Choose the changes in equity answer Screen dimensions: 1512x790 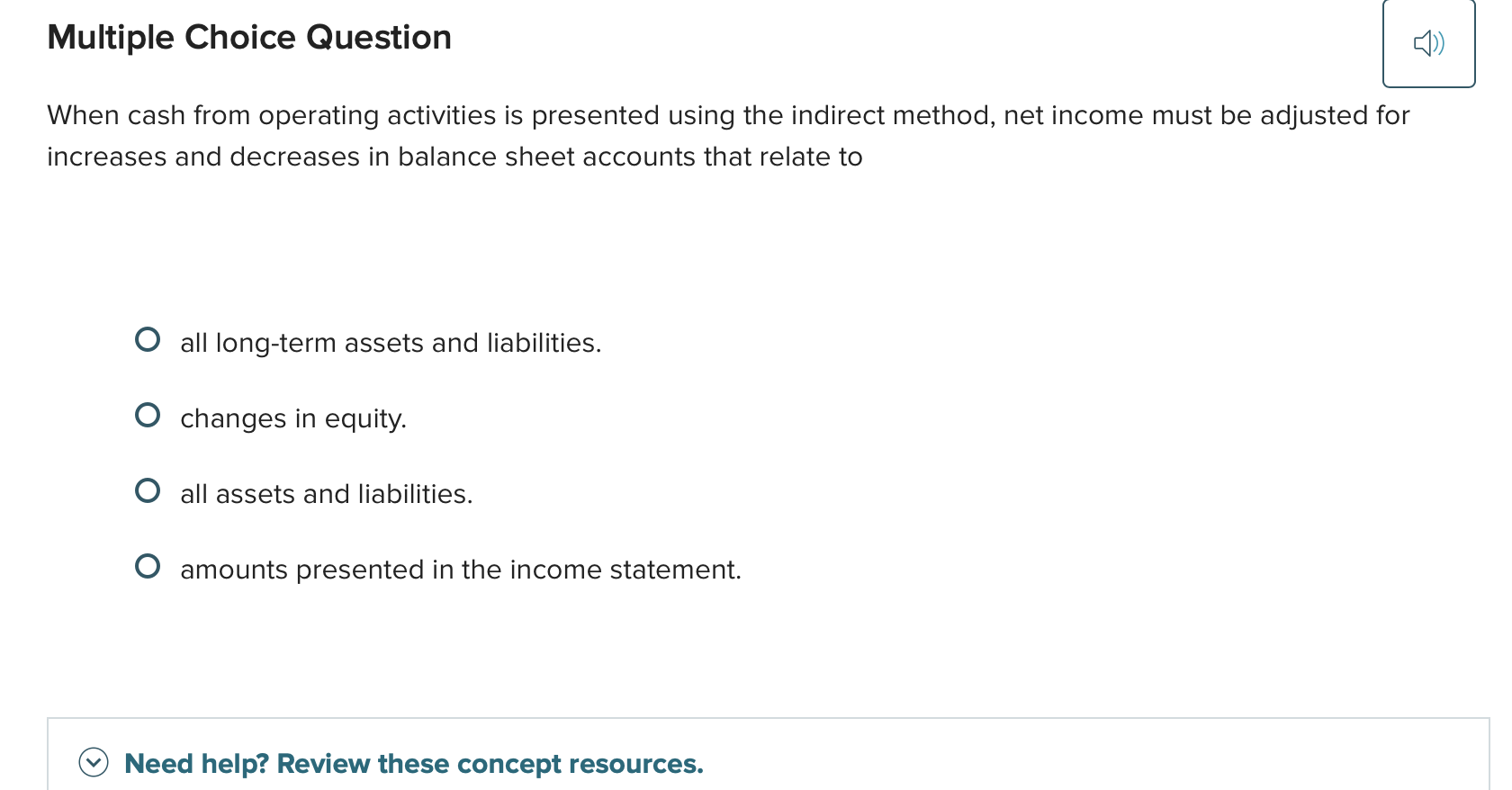[x=148, y=415]
